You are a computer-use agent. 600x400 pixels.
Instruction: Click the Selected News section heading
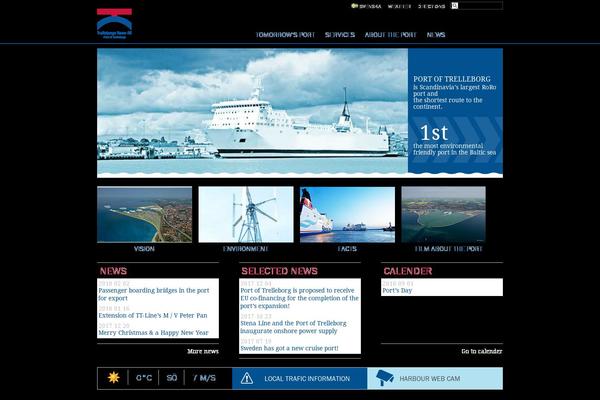[x=279, y=271]
